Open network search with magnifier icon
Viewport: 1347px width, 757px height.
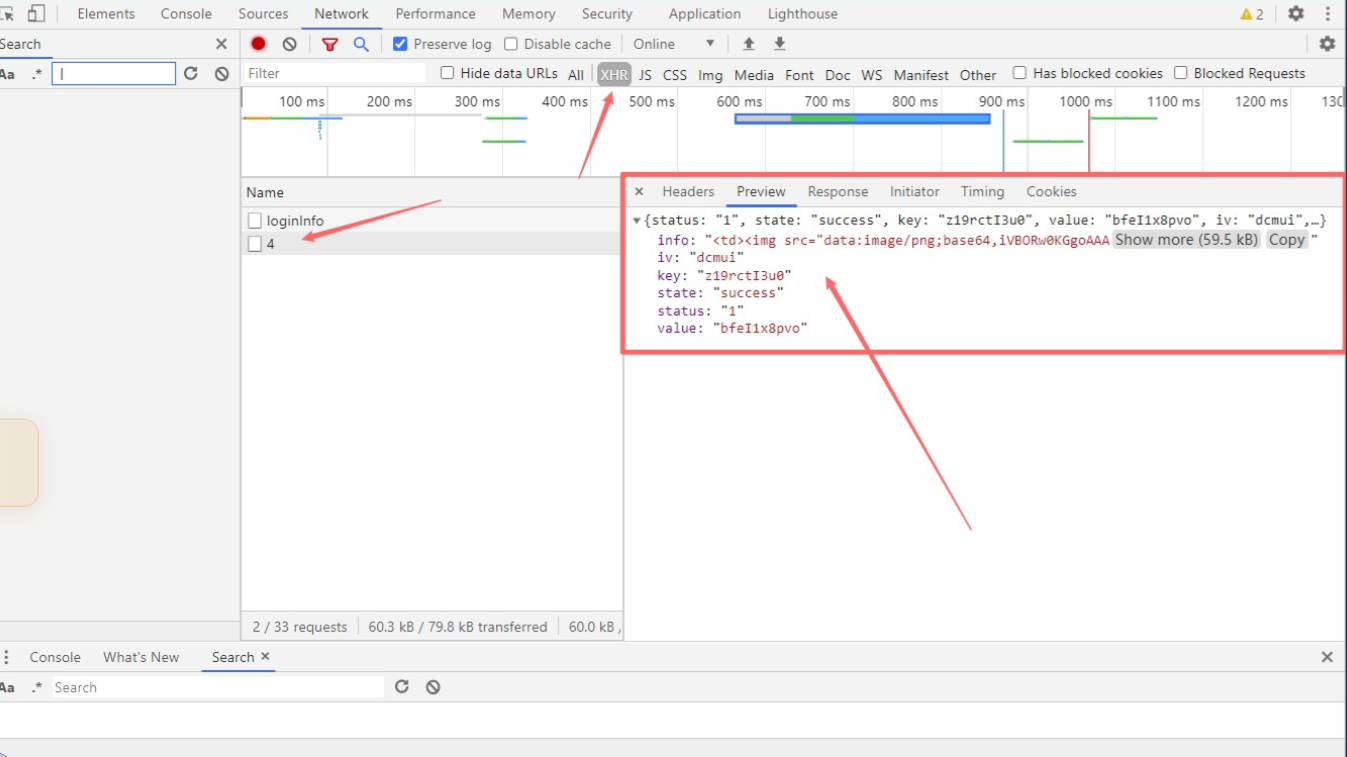coord(361,44)
